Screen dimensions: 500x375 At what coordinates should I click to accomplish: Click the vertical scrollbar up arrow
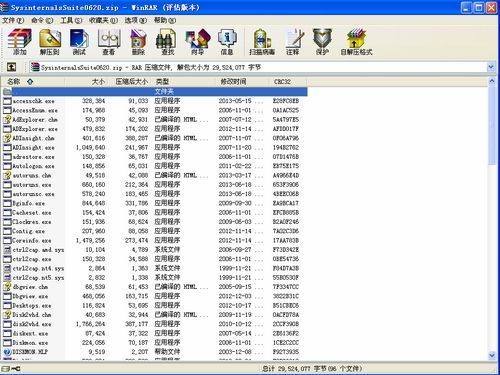coord(492,82)
